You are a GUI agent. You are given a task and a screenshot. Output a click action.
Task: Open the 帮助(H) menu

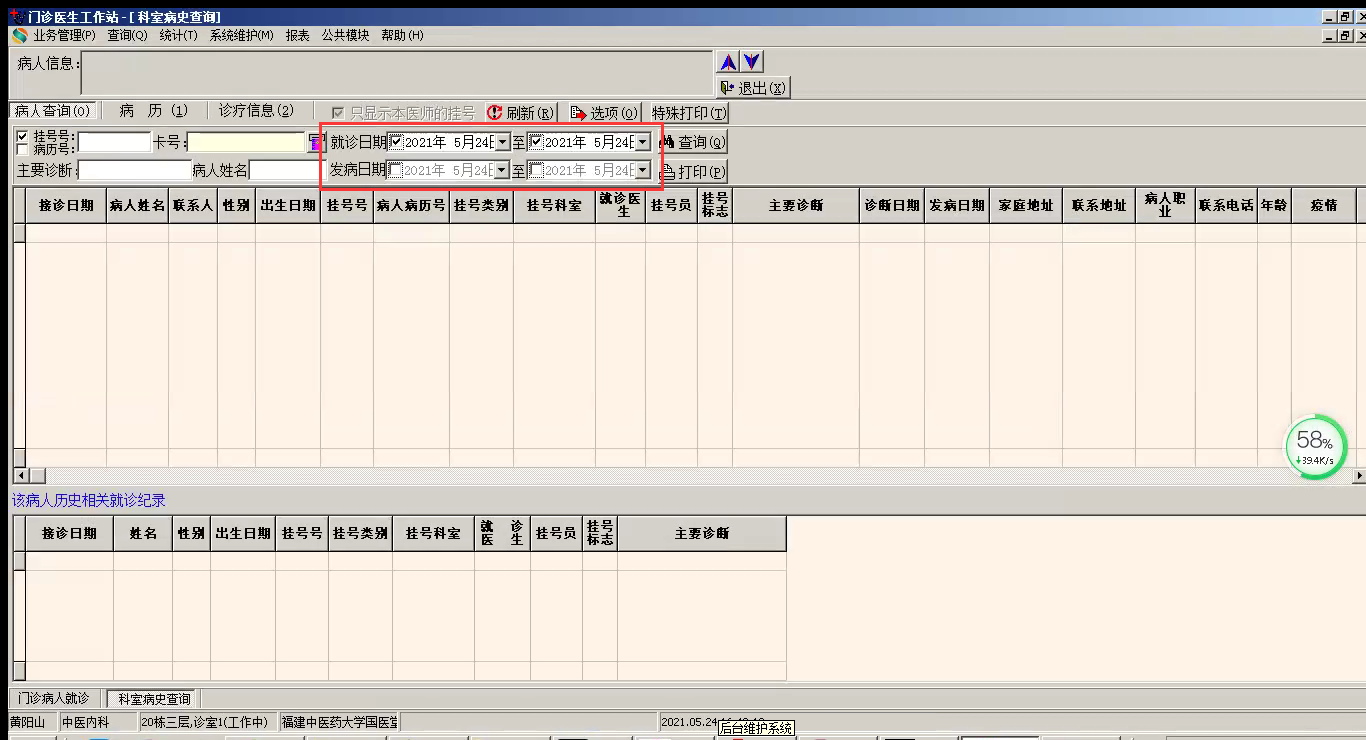click(x=402, y=35)
